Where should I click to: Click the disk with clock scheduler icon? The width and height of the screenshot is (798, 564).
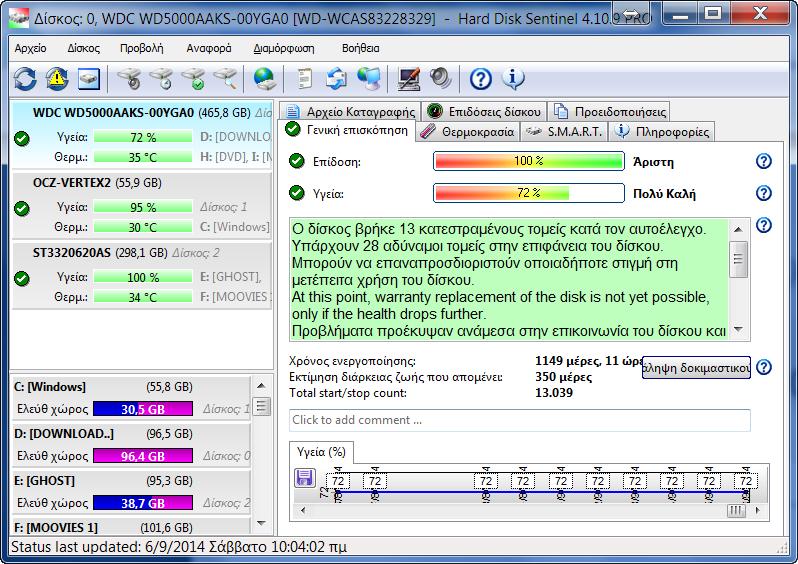161,79
